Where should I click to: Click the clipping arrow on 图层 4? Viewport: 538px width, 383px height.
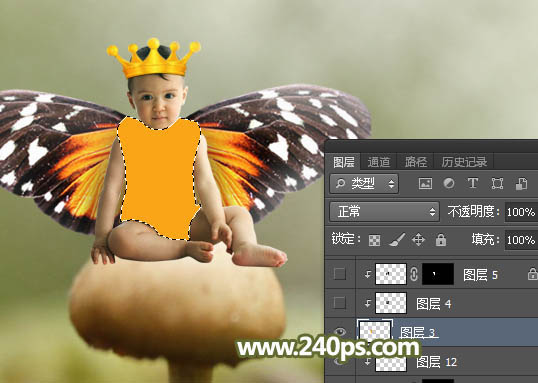(x=367, y=303)
